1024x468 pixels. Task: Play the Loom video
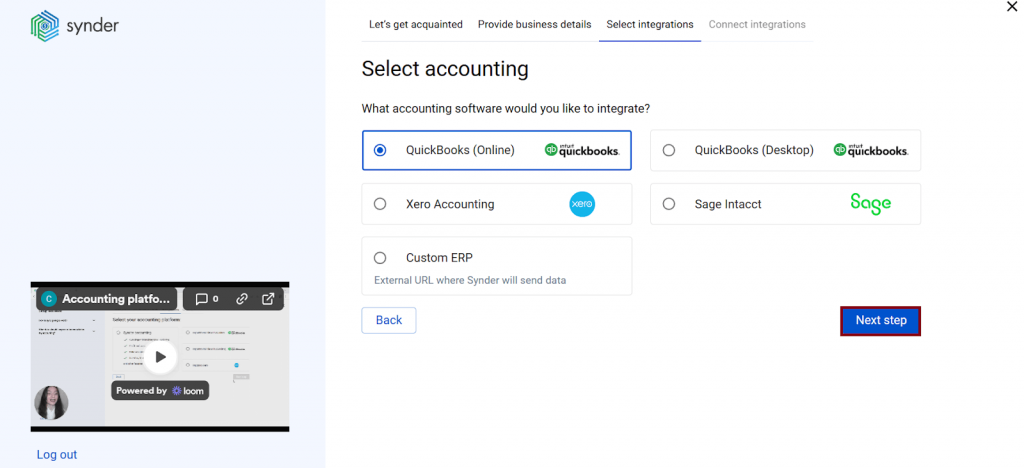coord(159,356)
